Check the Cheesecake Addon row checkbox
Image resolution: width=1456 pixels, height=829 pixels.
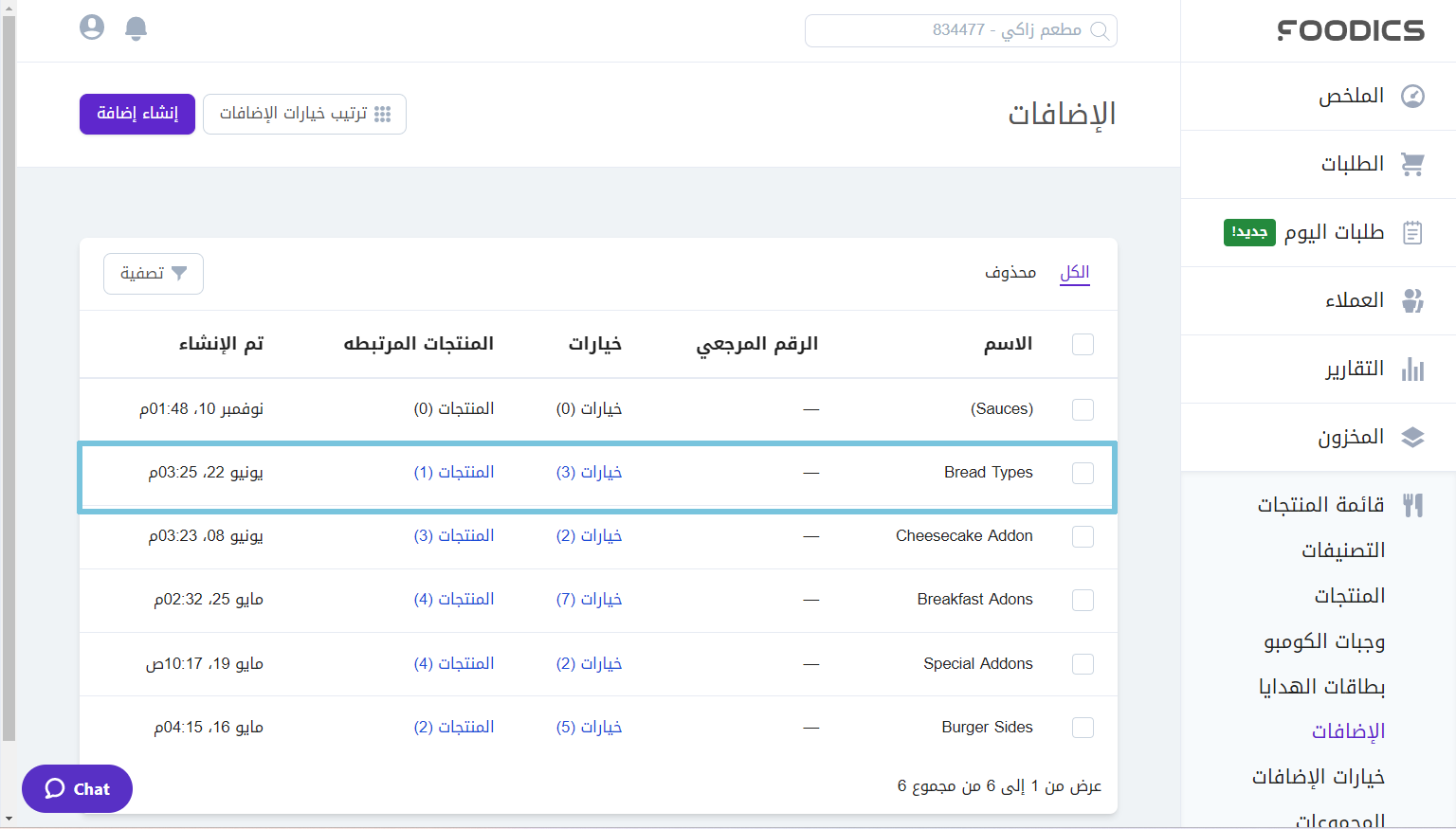1083,536
